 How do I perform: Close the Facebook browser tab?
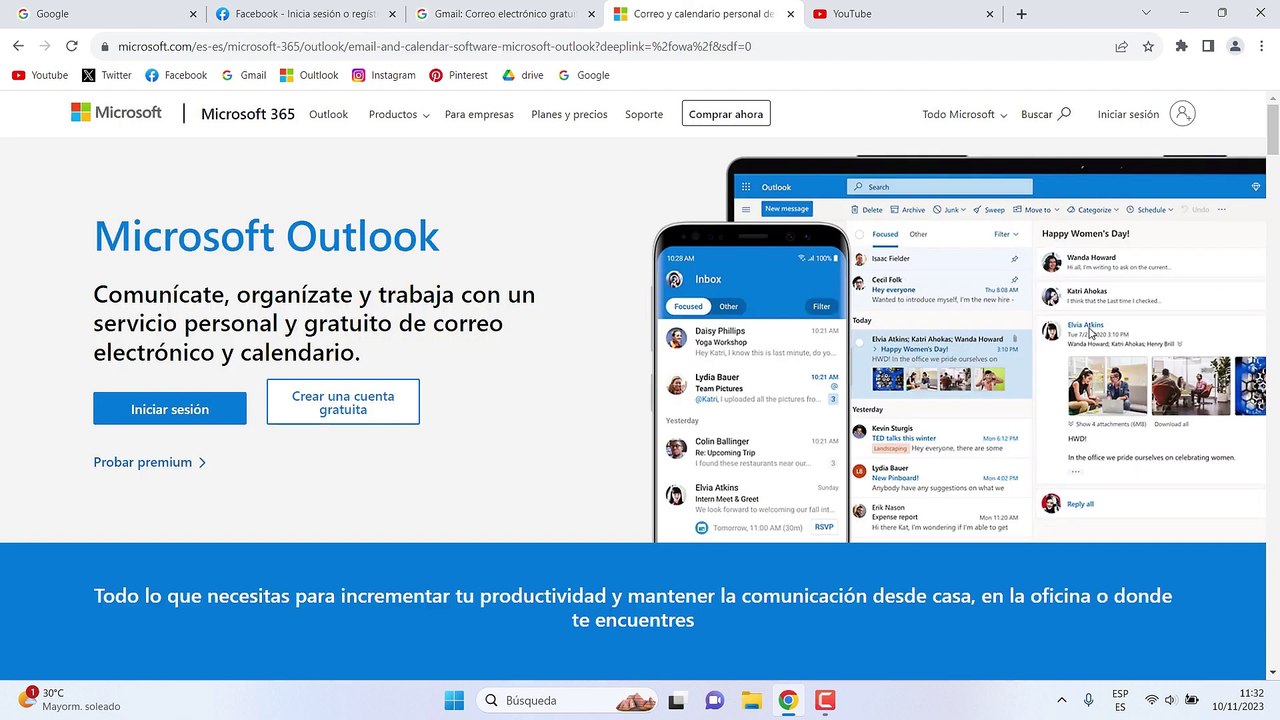click(x=392, y=14)
